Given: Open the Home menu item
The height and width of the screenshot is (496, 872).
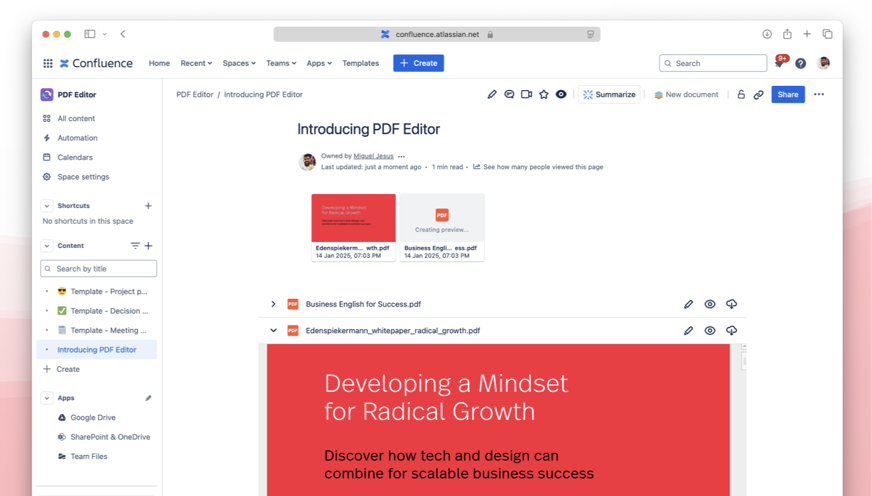Looking at the screenshot, I should (159, 63).
